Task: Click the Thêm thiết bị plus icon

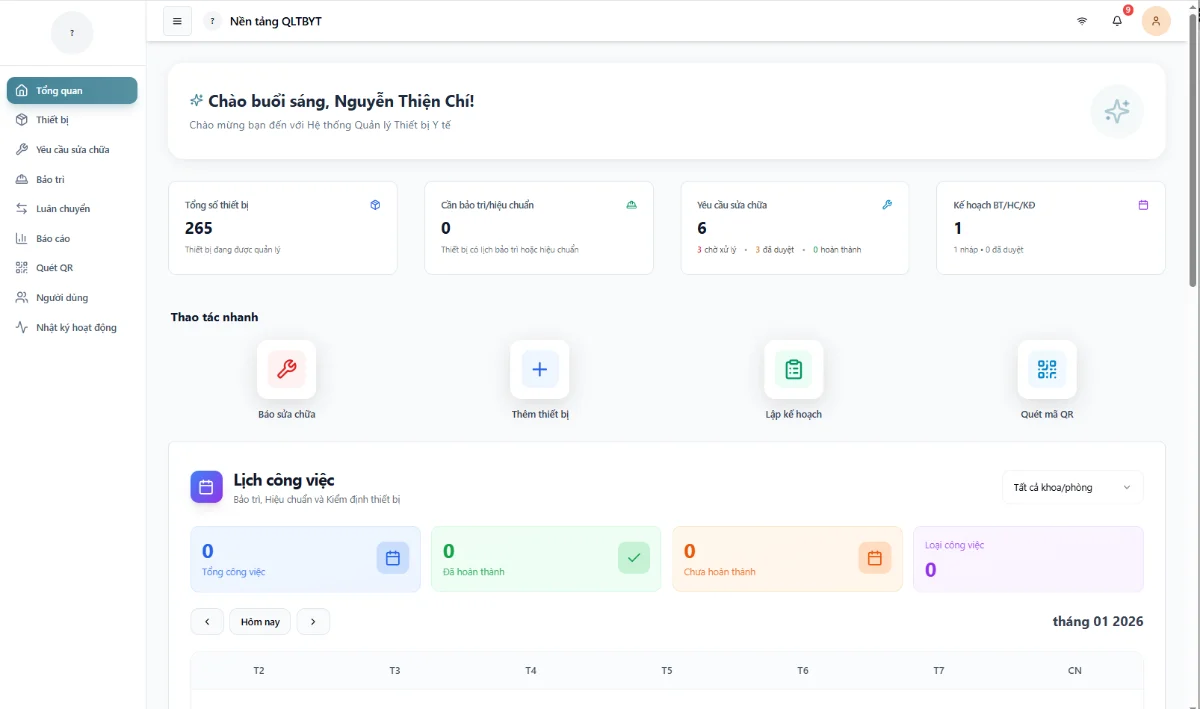Action: coord(539,368)
